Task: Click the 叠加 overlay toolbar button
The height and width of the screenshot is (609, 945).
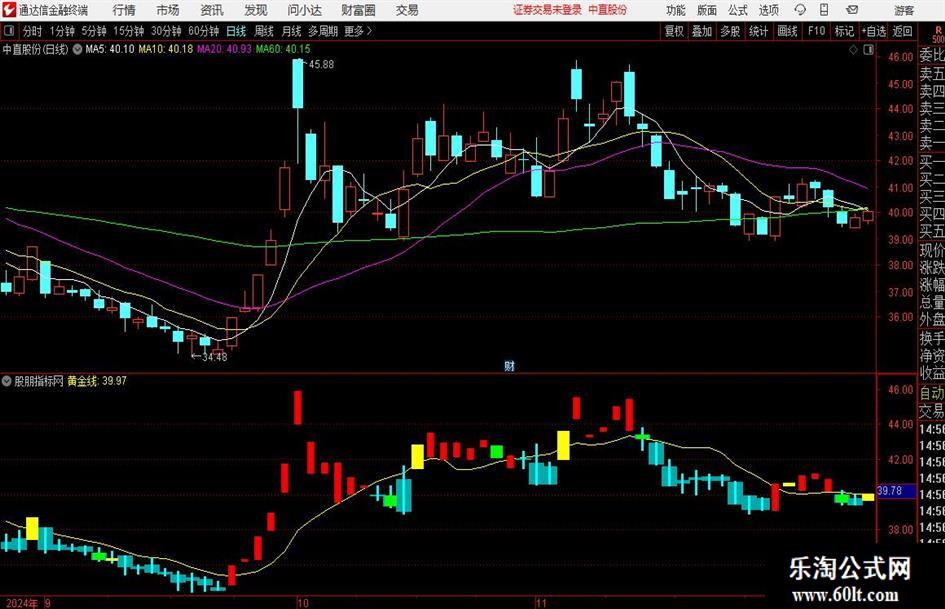Action: tap(702, 31)
